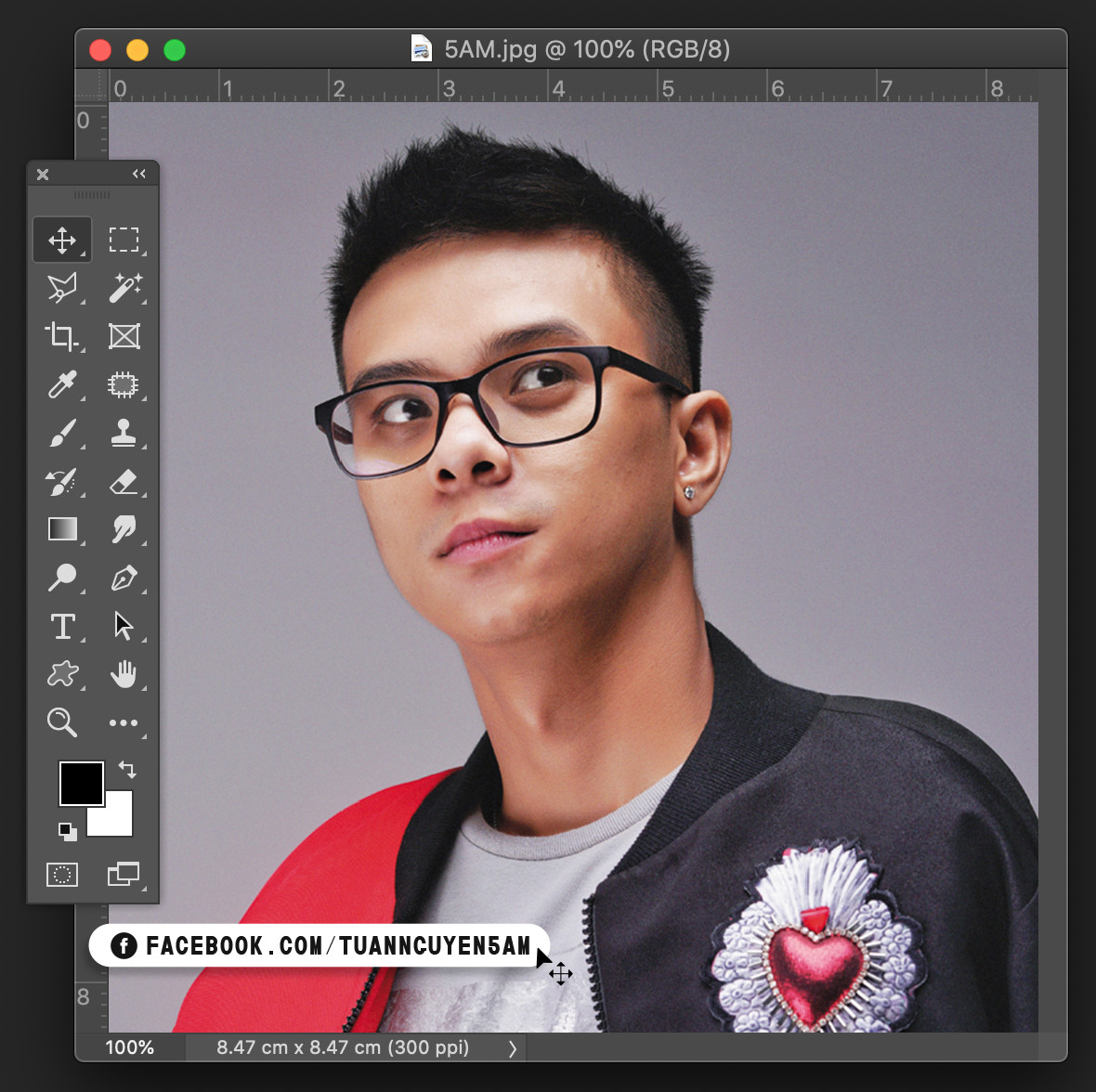Select the Move tool
The height and width of the screenshot is (1092, 1096).
point(62,240)
